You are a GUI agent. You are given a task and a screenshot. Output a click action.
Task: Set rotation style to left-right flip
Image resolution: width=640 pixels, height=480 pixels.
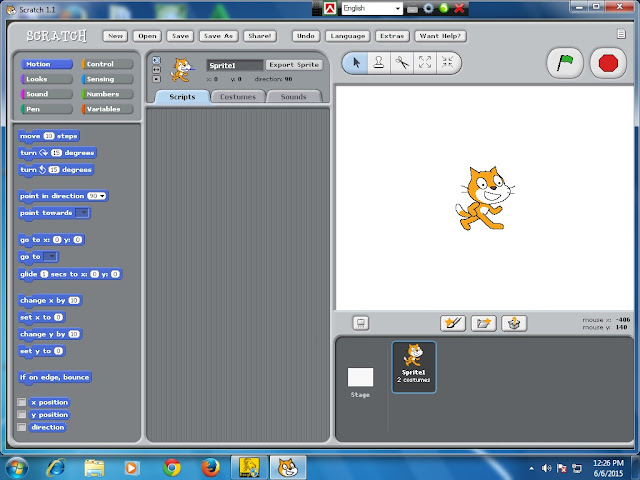coord(157,70)
